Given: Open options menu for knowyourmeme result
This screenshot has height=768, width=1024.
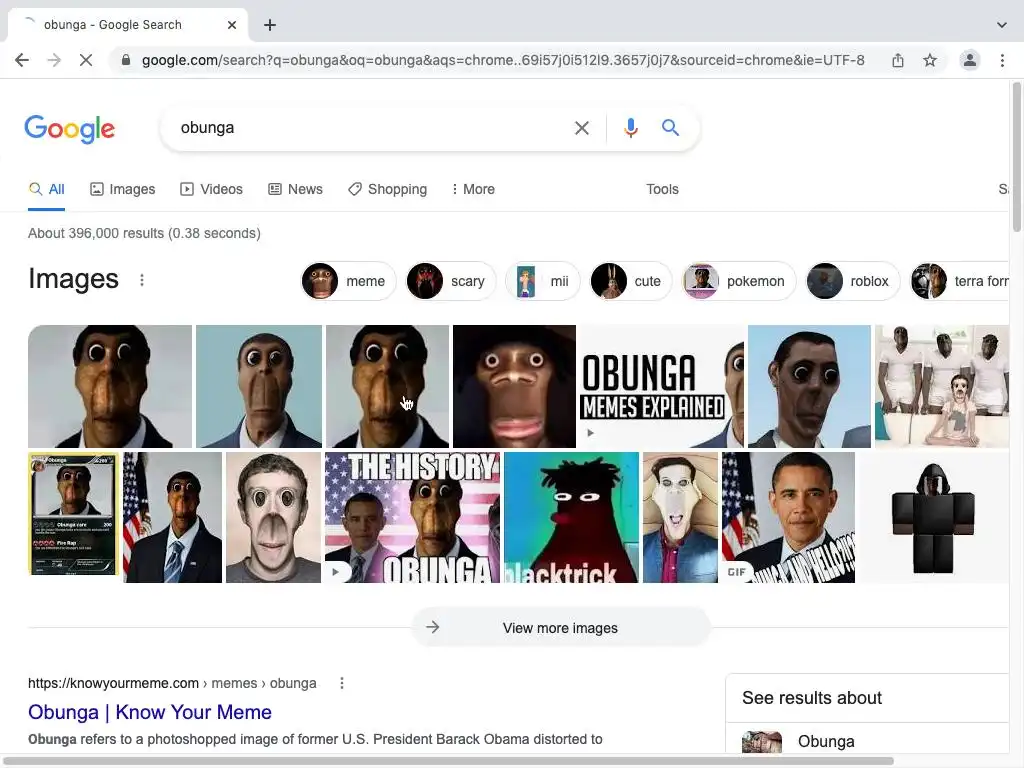Looking at the screenshot, I should pyautogui.click(x=342, y=683).
